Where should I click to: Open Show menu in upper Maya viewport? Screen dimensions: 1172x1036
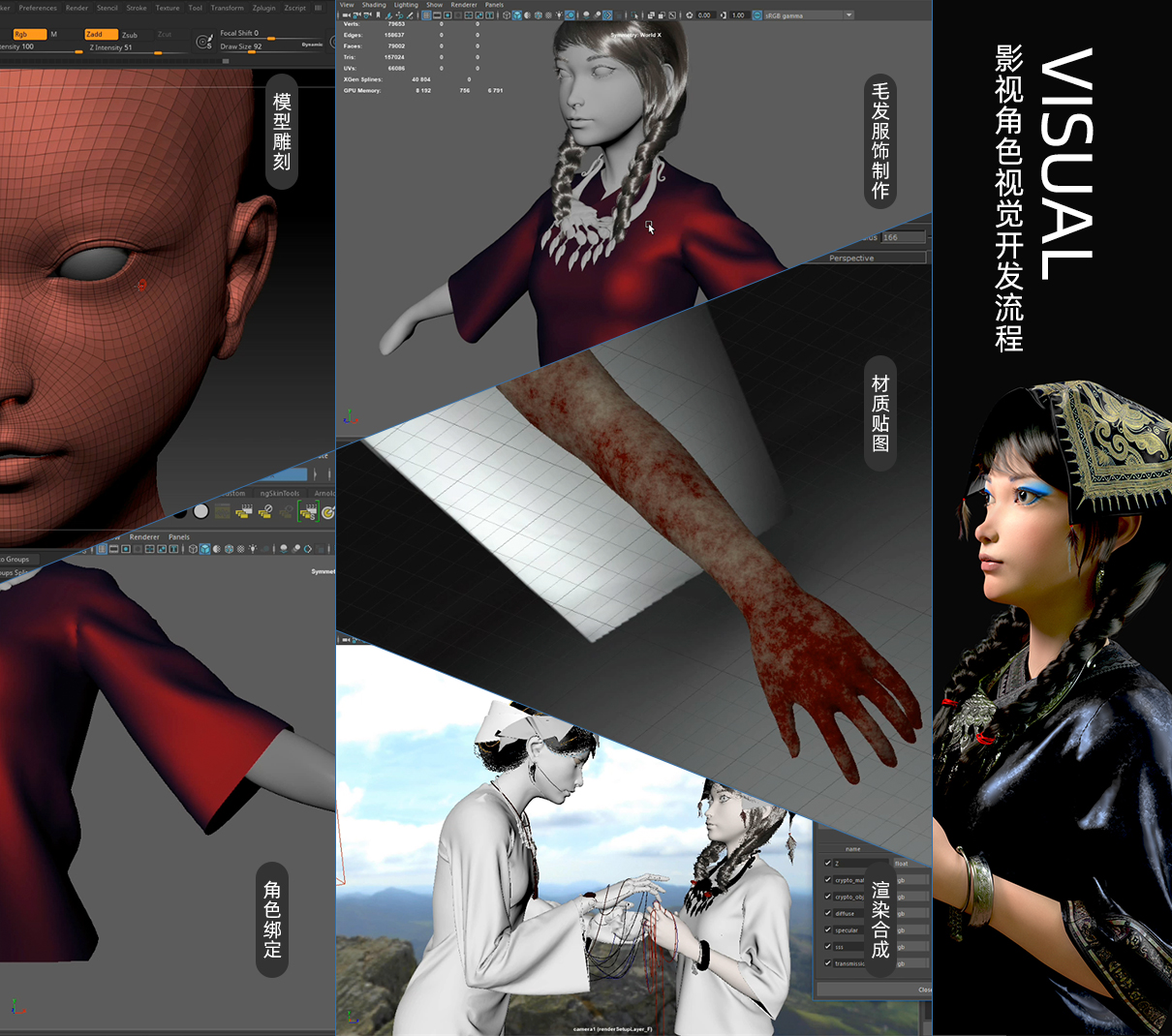point(435,5)
